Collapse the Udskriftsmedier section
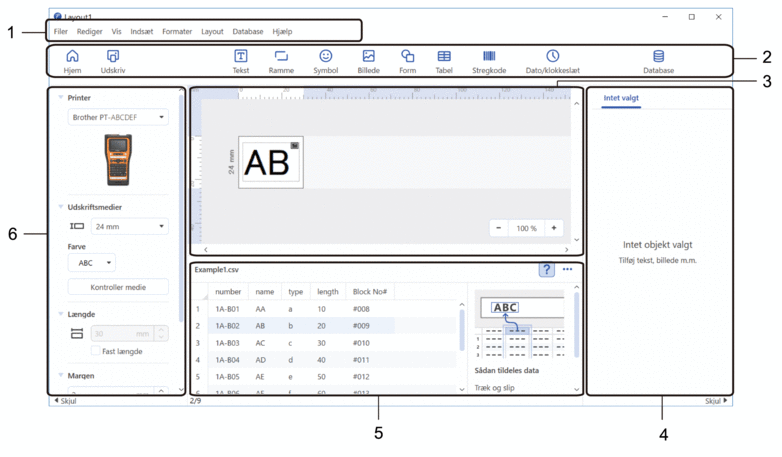 coord(60,205)
